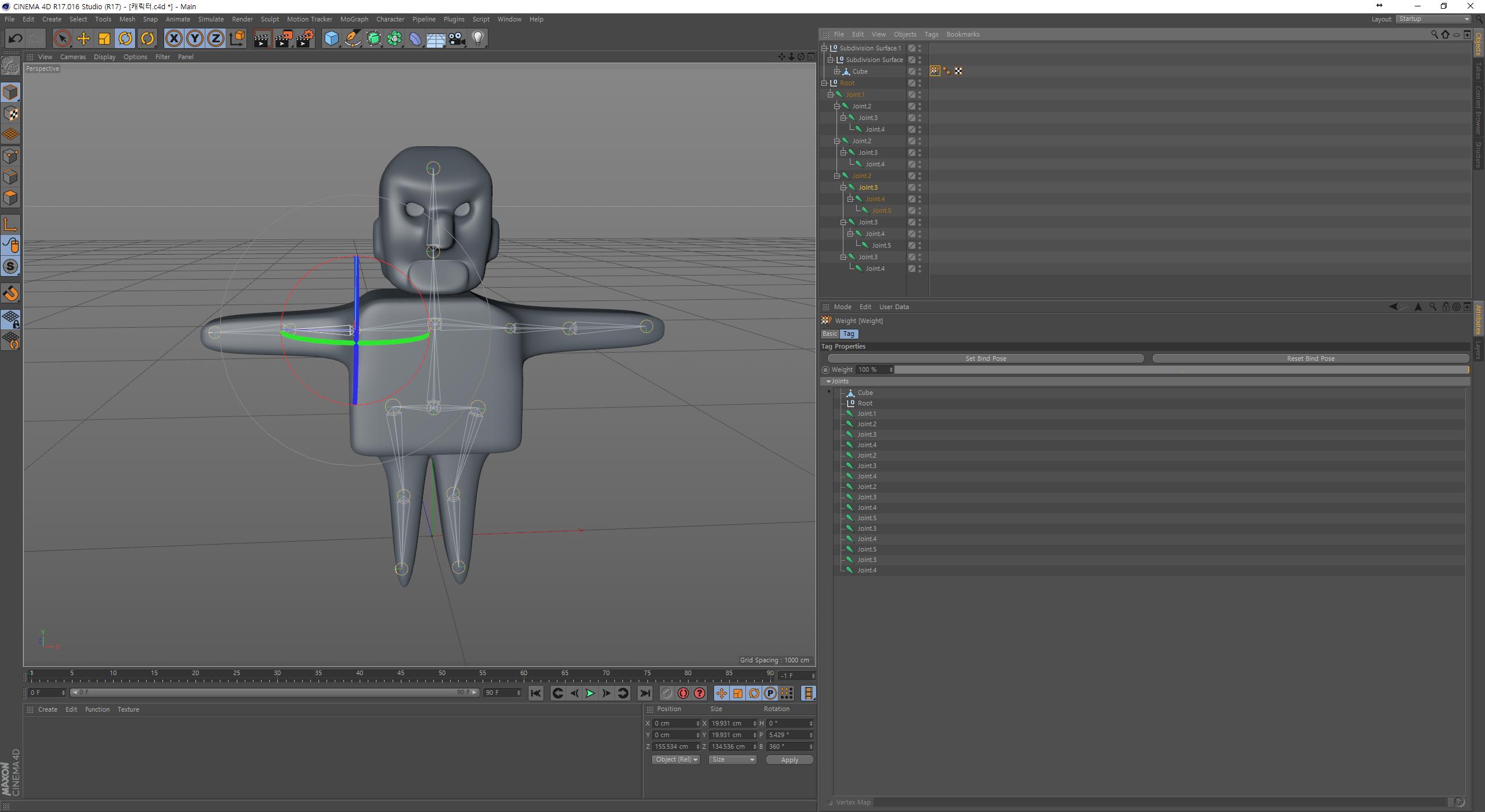This screenshot has width=1485, height=812.
Task: Toggle X axis lock
Action: pos(173,39)
